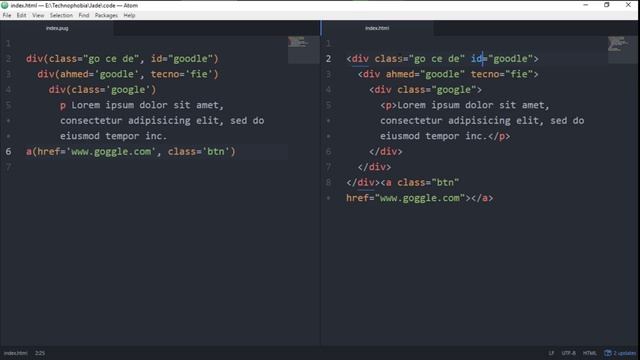Click href="www.goggle.com" in html pane
This screenshot has height=360, width=640.
coord(405,198)
